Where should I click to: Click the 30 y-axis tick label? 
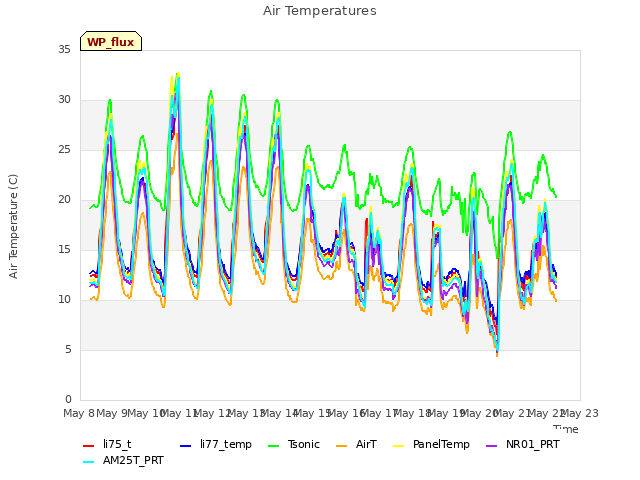coord(64,99)
